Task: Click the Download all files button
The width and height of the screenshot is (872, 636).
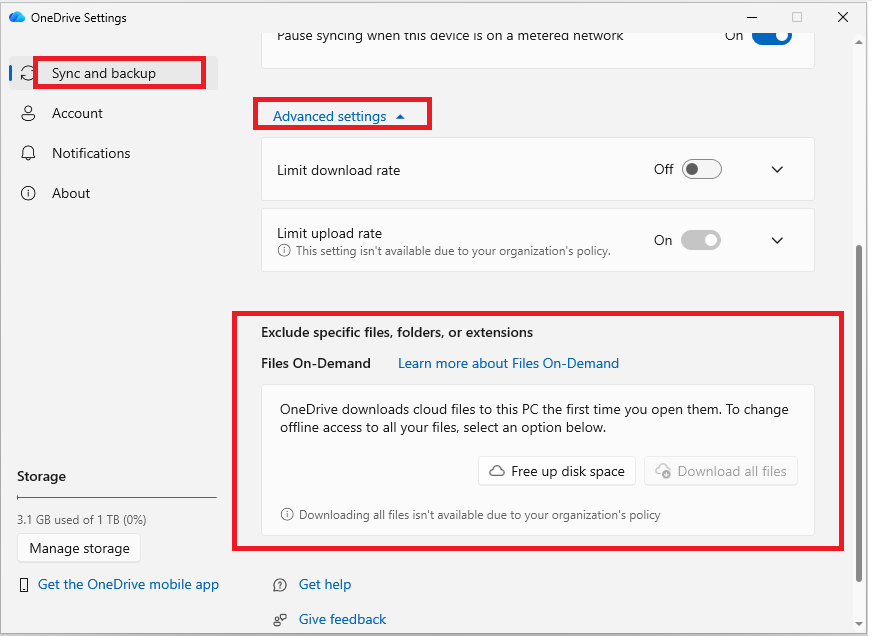Action: tap(721, 471)
